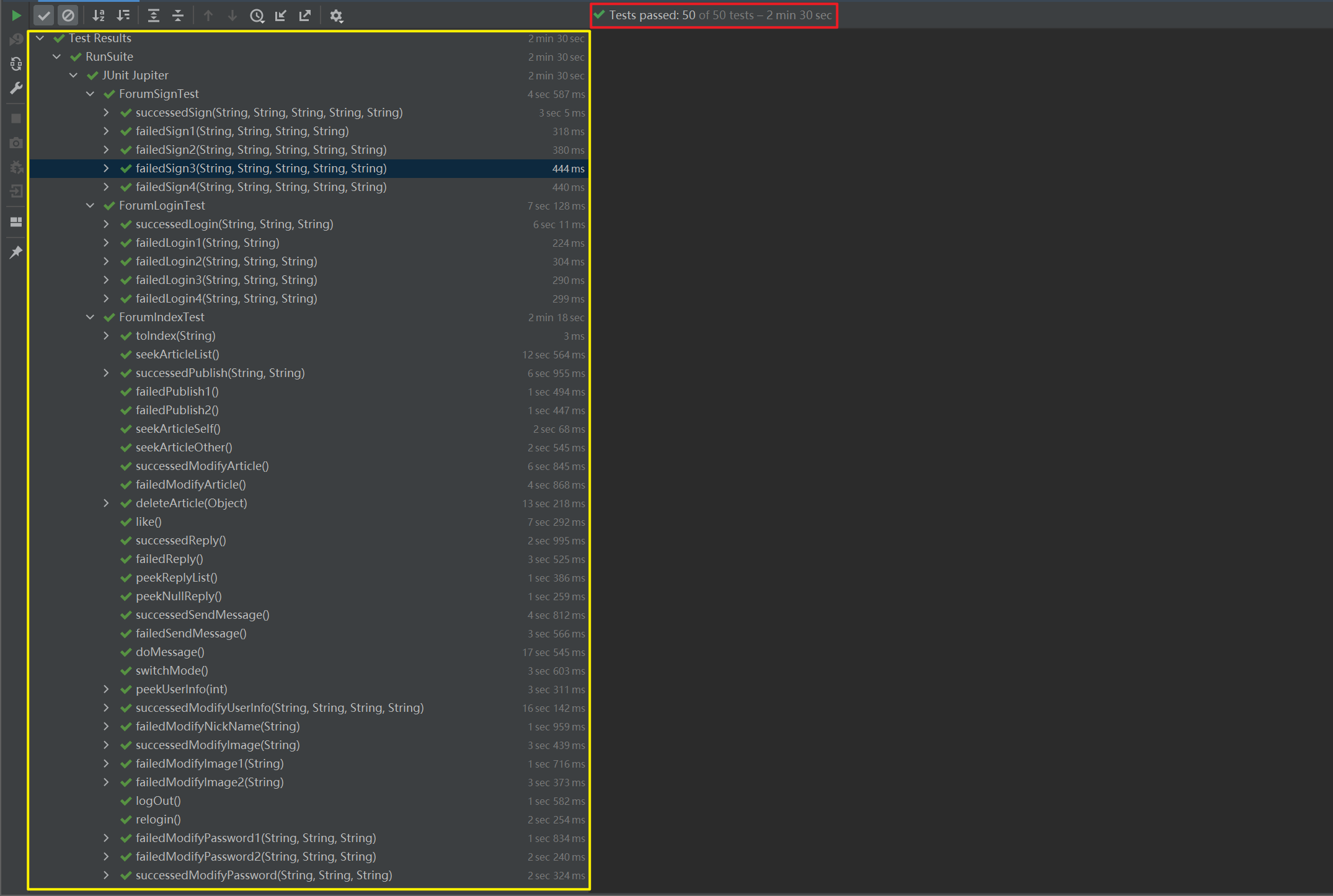
Task: Click the Dump Threads camera icon
Action: click(16, 143)
